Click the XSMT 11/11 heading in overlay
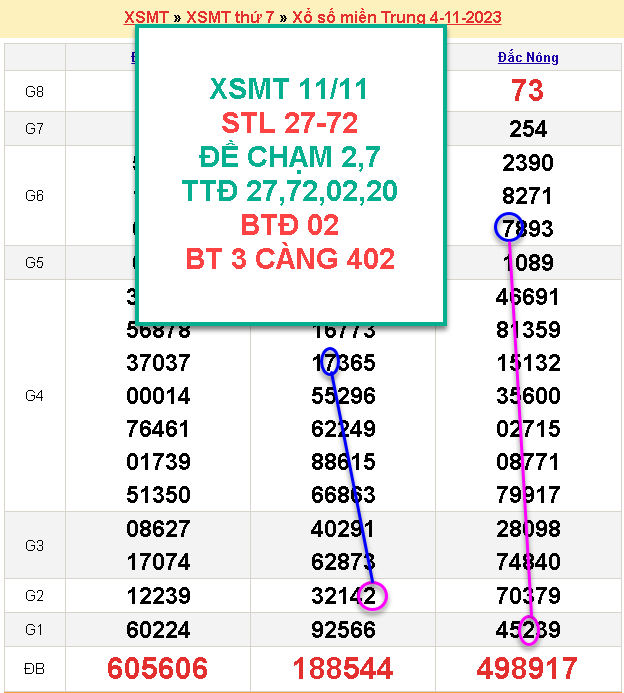This screenshot has width=624, height=693. [289, 90]
